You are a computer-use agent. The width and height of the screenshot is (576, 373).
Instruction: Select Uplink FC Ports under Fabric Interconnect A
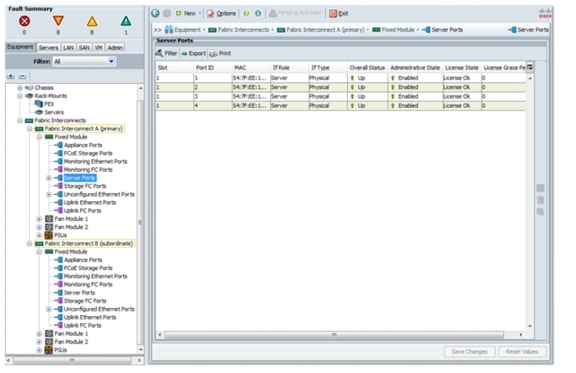tap(82, 211)
